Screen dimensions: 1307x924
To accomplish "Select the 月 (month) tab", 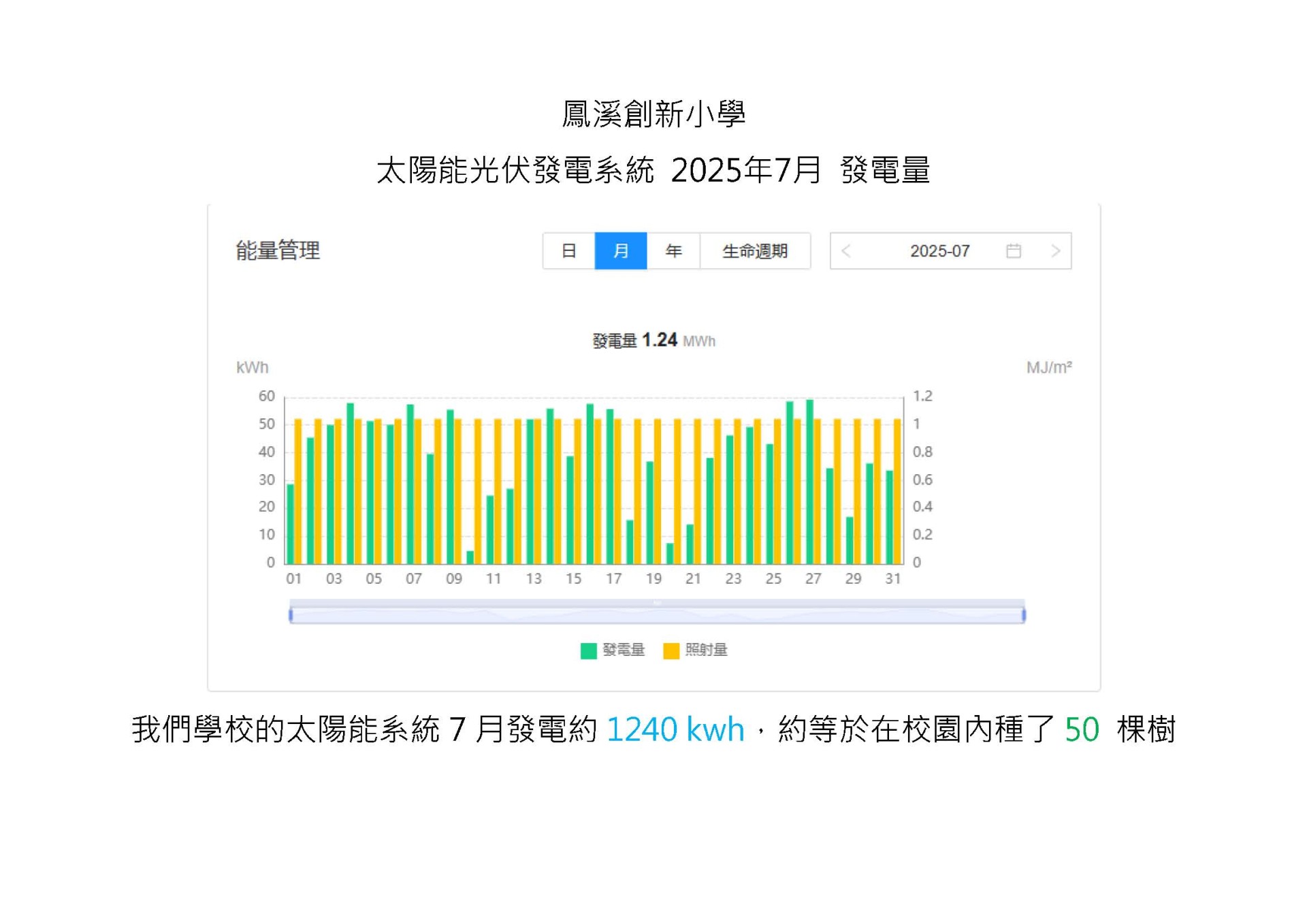I will [621, 251].
